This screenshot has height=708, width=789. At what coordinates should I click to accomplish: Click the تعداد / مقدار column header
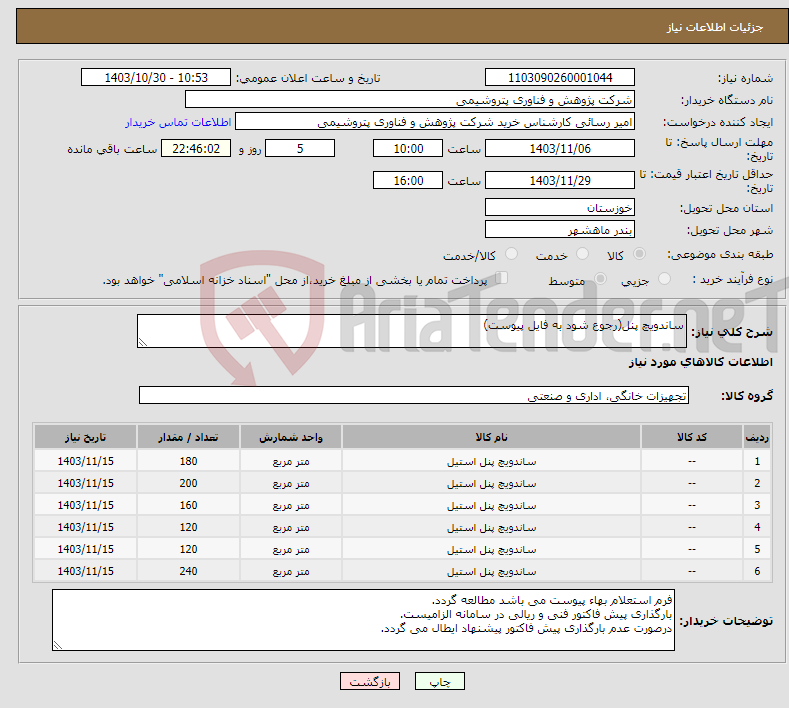click(x=188, y=437)
